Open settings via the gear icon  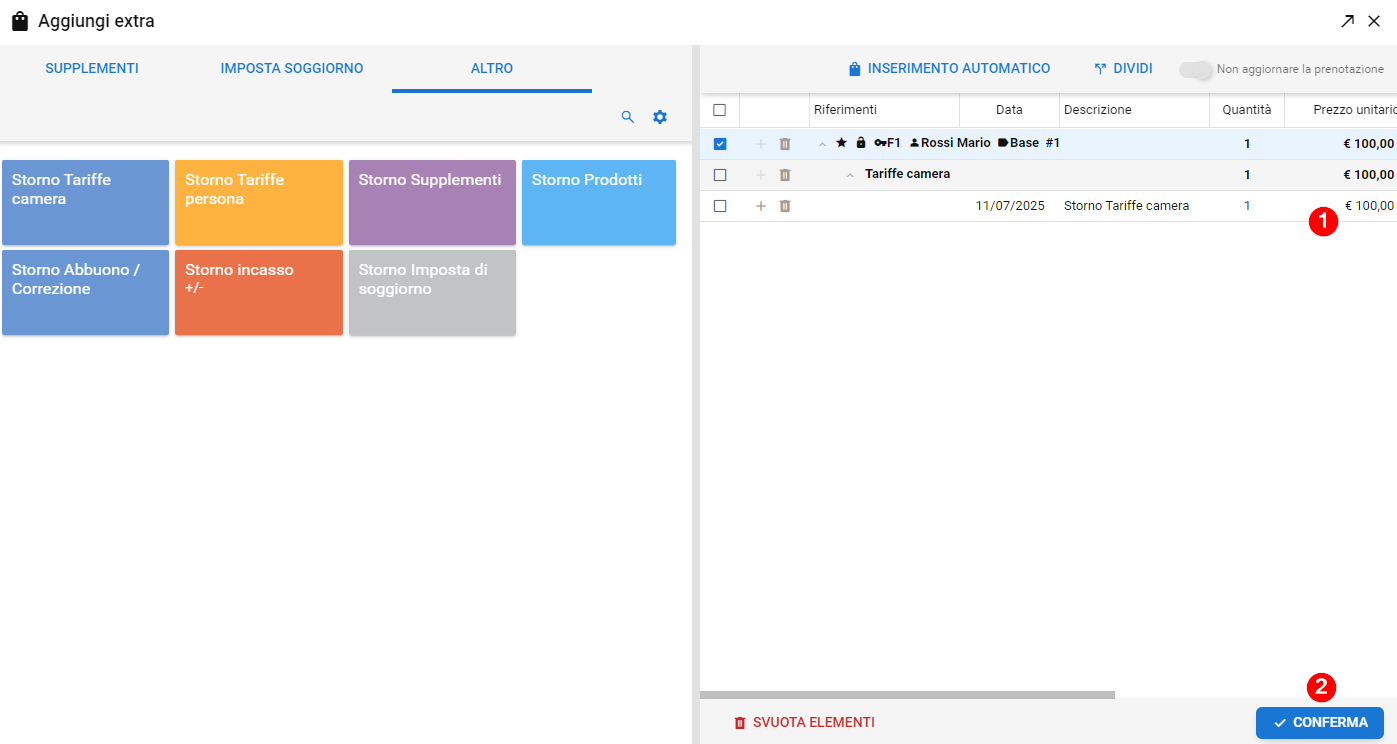tap(660, 117)
